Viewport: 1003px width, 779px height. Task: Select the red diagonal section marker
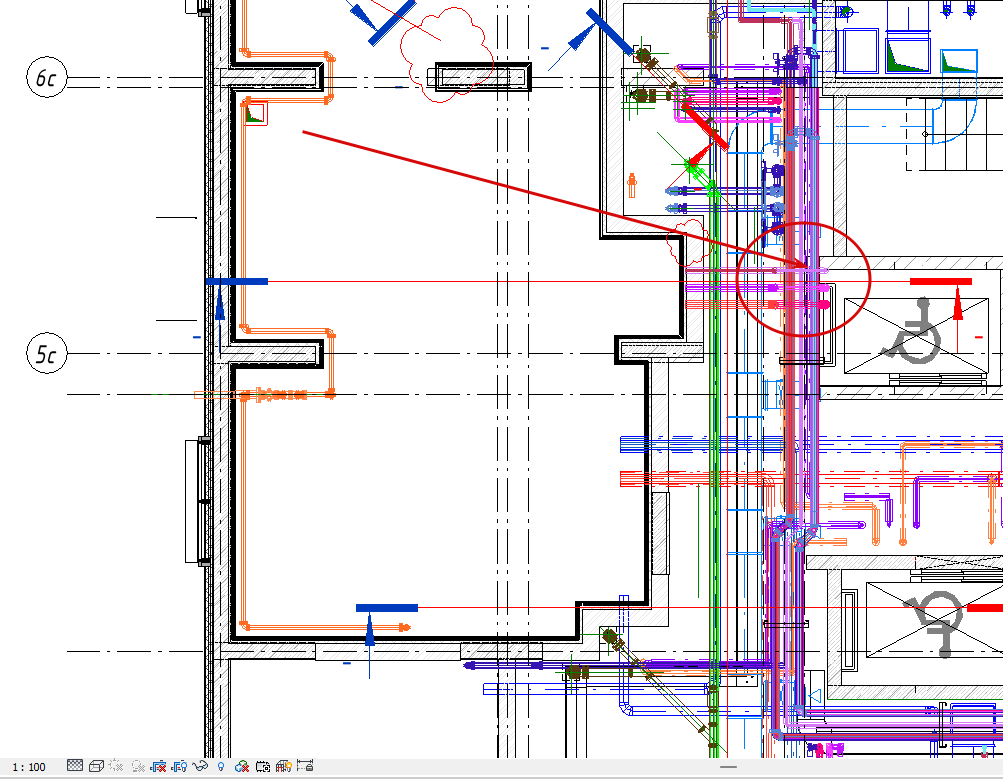click(704, 126)
